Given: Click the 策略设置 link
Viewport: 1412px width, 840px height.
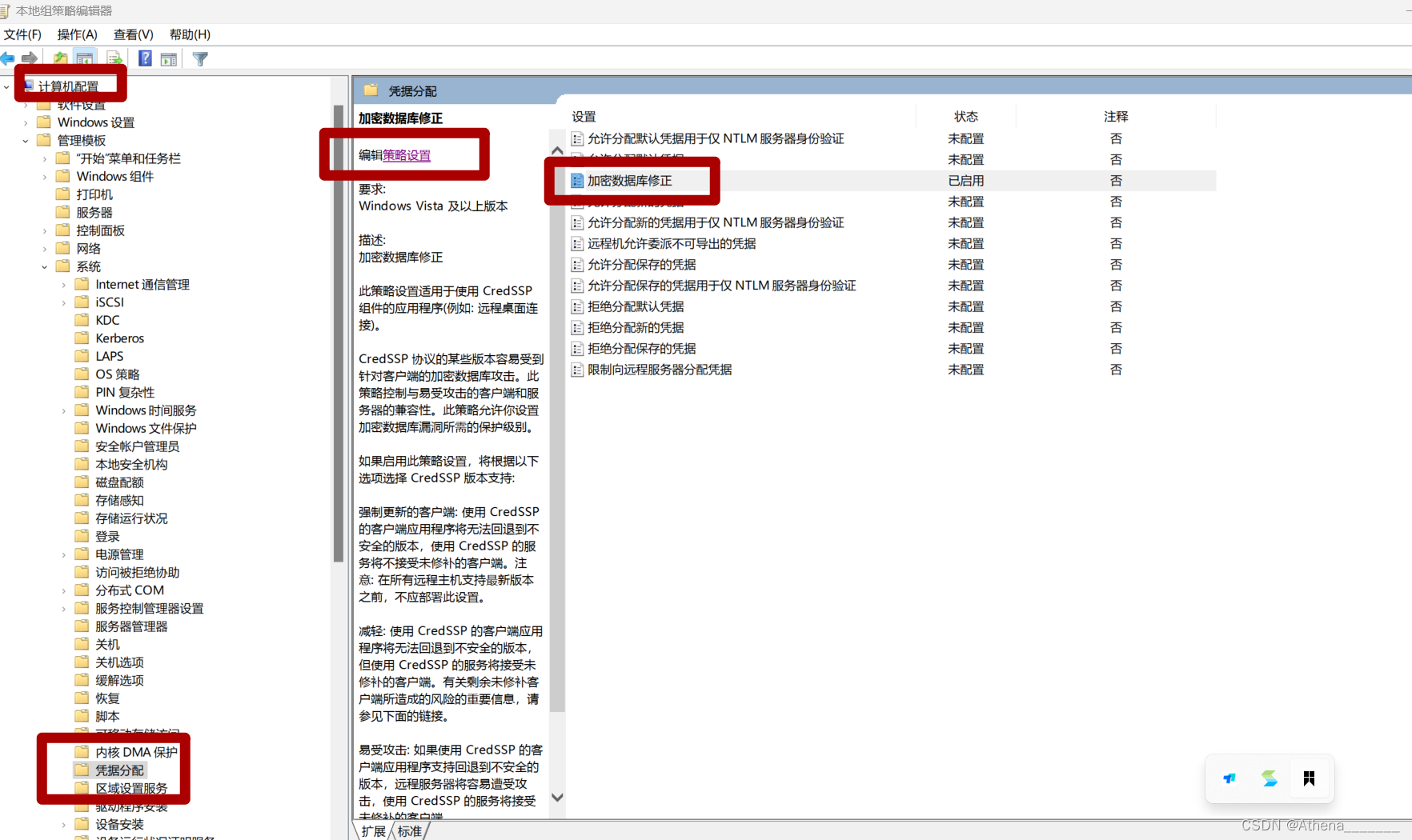Looking at the screenshot, I should pos(407,155).
